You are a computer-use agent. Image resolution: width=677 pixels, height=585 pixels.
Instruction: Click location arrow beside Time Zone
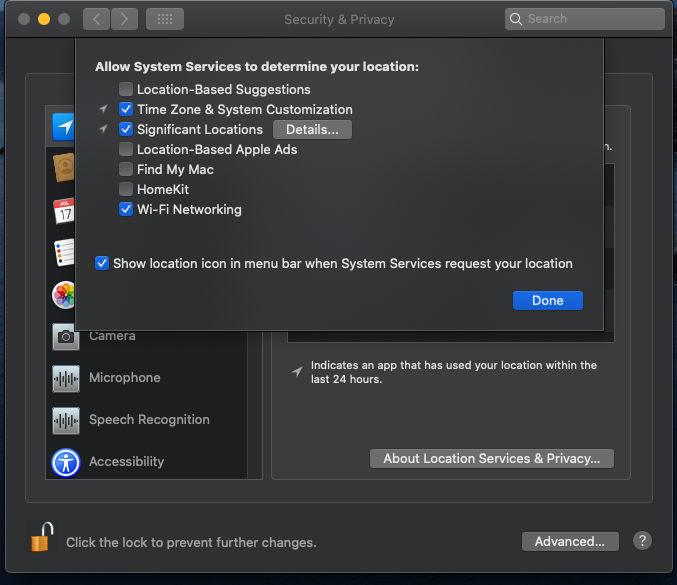pos(103,109)
